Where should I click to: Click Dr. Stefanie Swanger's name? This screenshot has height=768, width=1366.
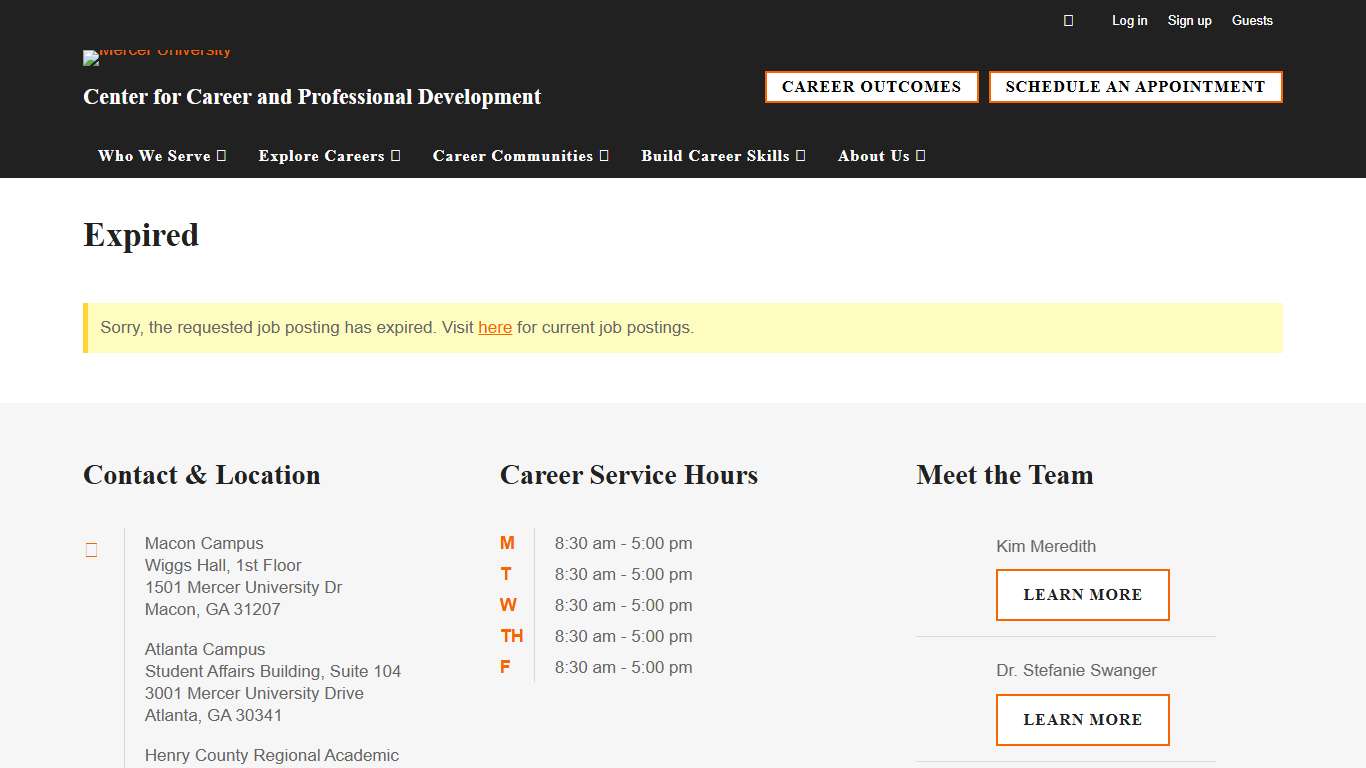[x=1077, y=670]
